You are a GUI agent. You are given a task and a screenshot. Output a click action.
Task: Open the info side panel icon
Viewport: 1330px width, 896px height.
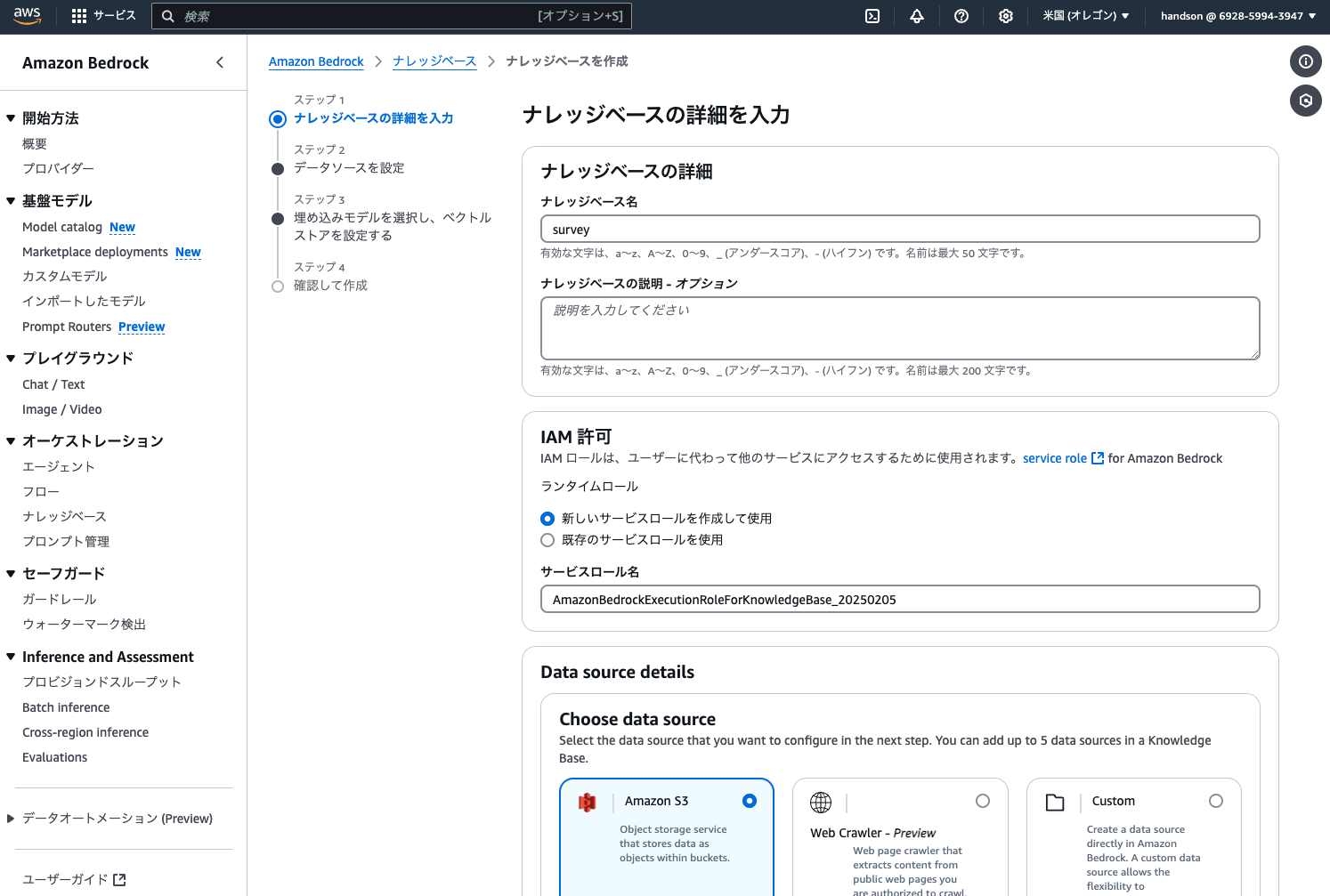point(1305,61)
